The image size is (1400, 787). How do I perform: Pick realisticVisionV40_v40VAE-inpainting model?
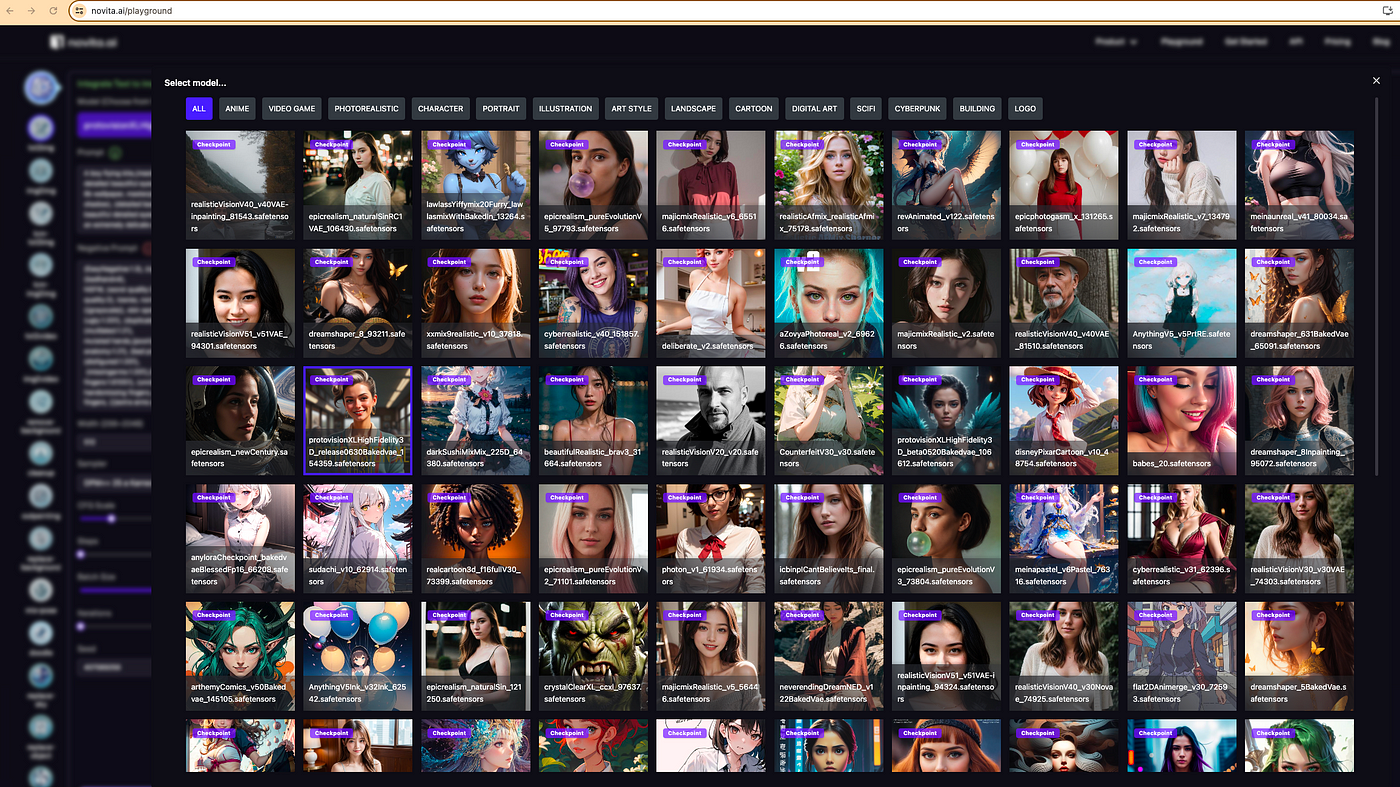240,185
